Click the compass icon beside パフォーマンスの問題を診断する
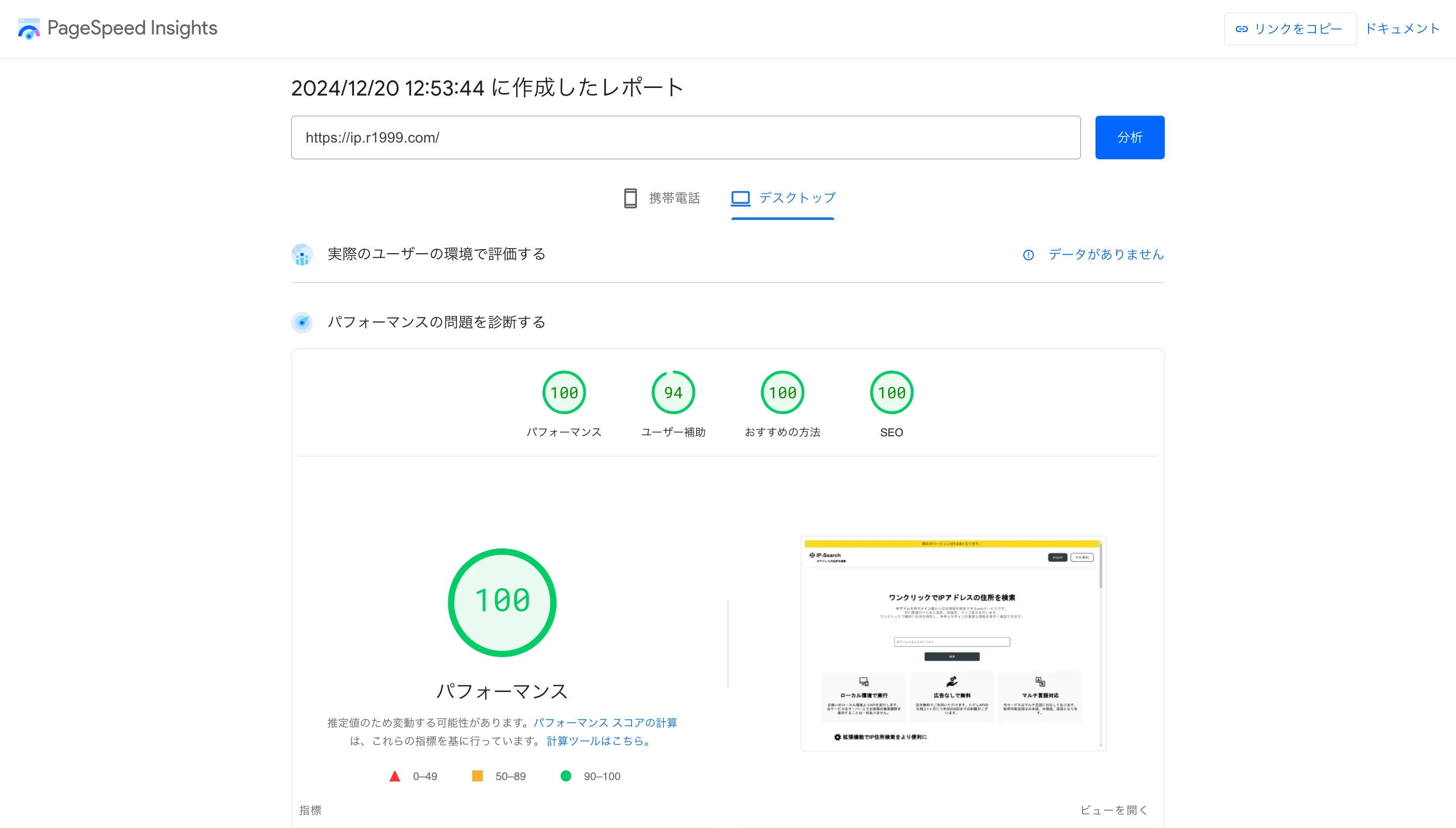This screenshot has height=828, width=1456. [x=302, y=323]
